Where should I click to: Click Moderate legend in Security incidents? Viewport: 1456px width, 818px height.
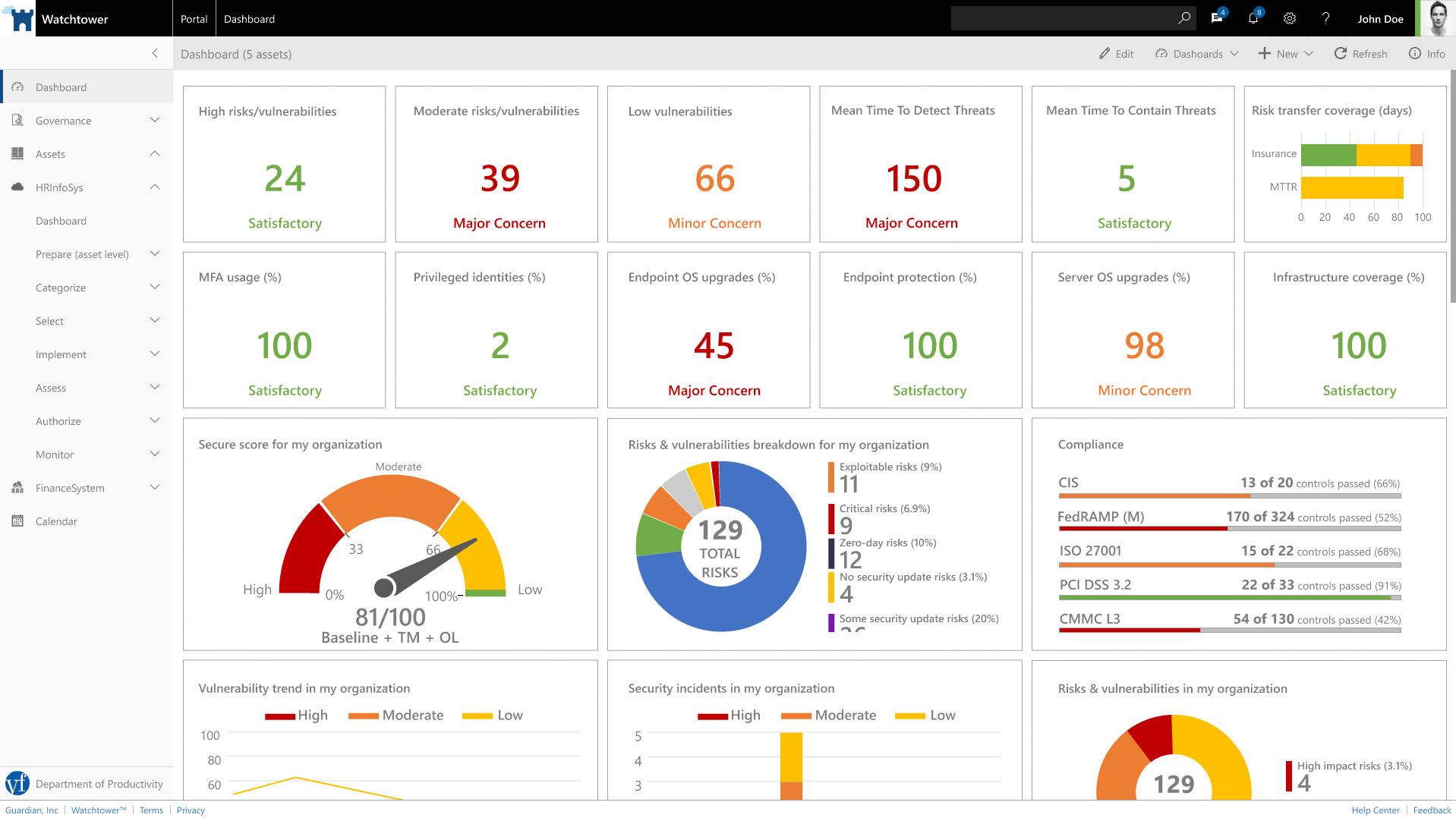coord(828,716)
